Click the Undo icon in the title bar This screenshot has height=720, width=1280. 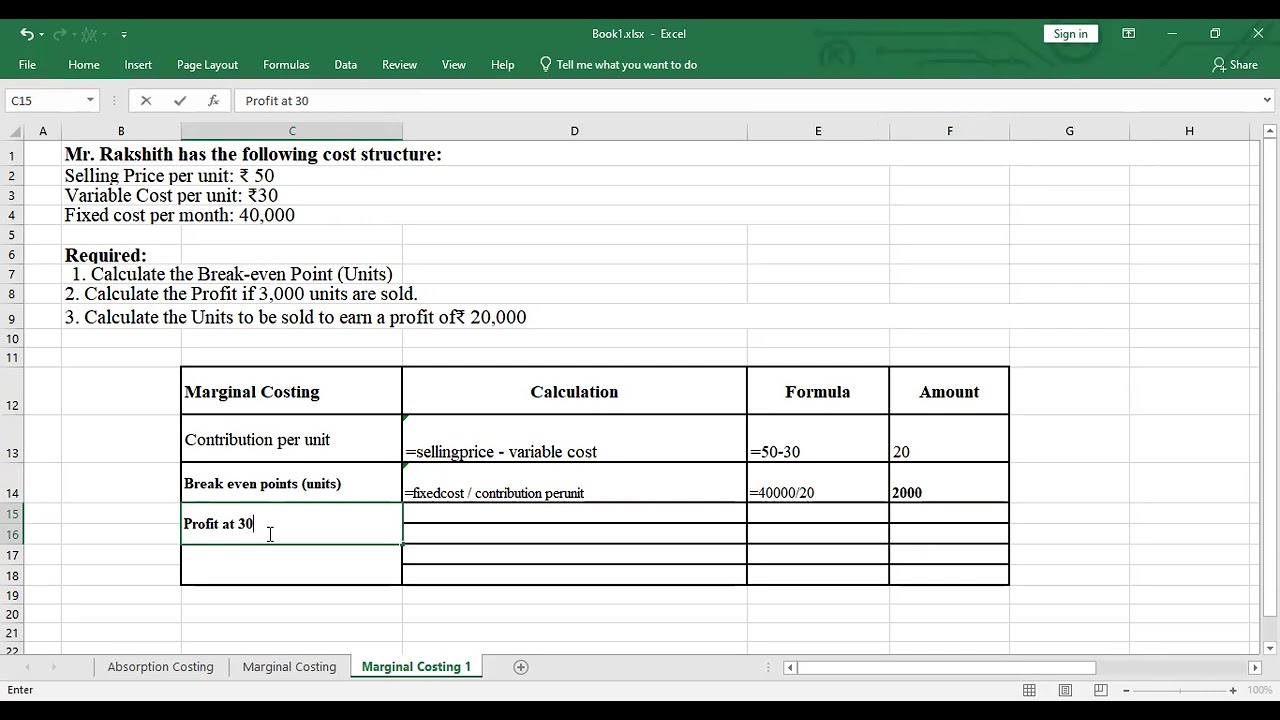pos(26,34)
